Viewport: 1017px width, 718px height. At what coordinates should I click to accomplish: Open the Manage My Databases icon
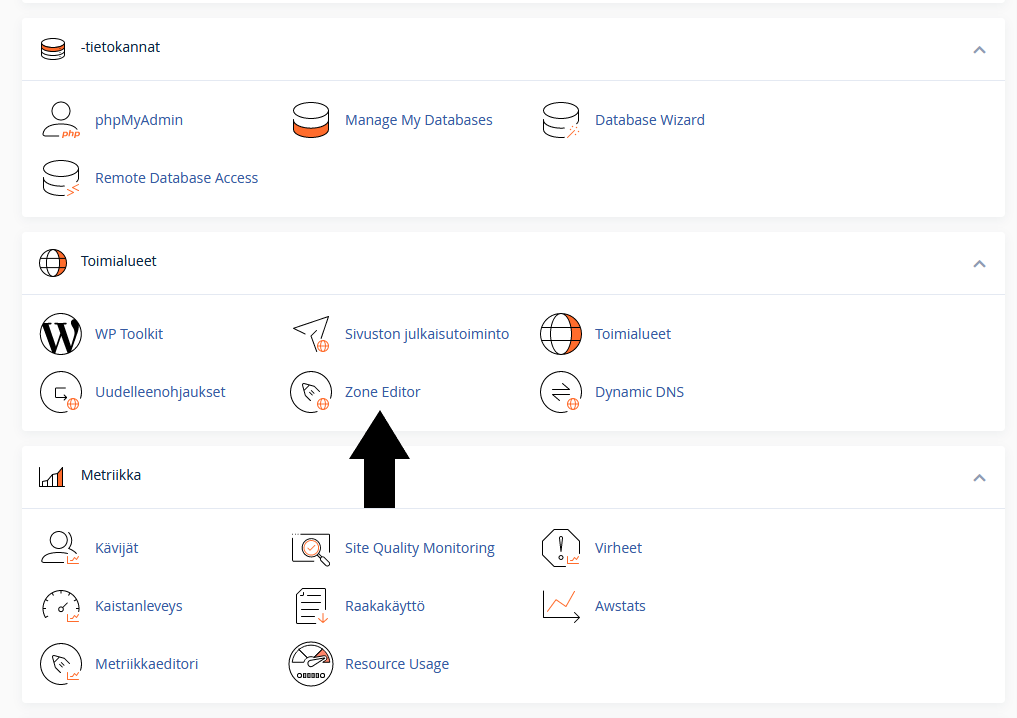(310, 120)
